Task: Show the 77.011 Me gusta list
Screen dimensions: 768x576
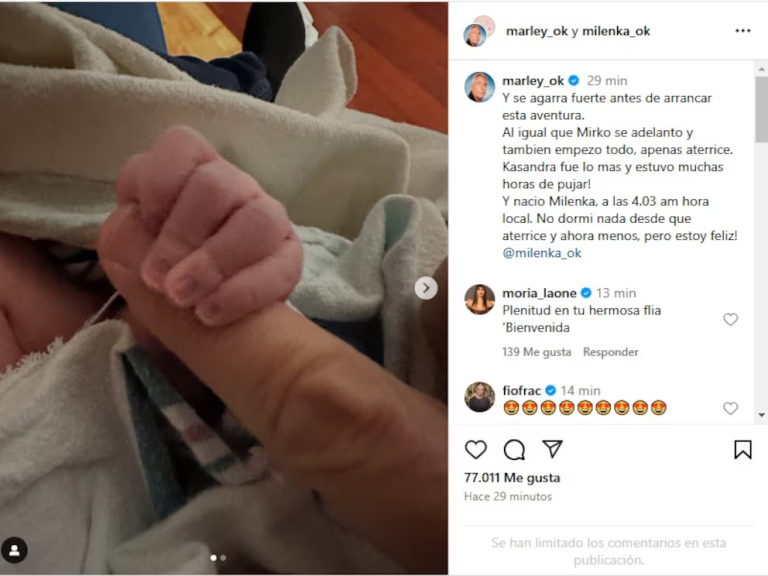Action: pos(512,478)
